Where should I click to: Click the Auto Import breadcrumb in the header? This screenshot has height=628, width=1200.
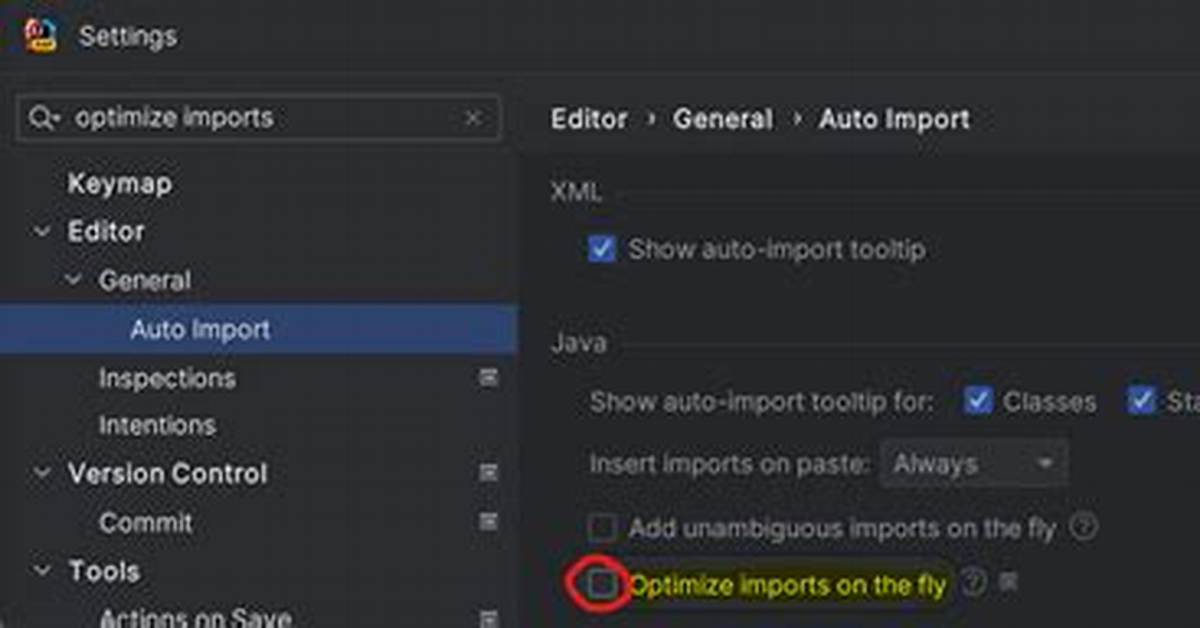click(895, 119)
